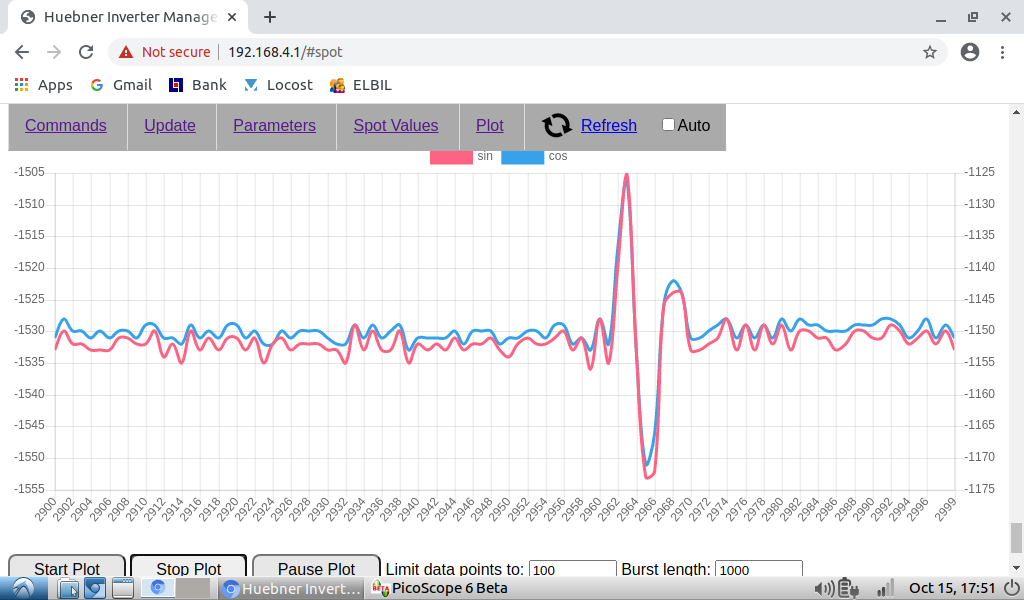The width and height of the screenshot is (1024, 600).
Task: Click the Burst length input field
Action: [x=758, y=569]
